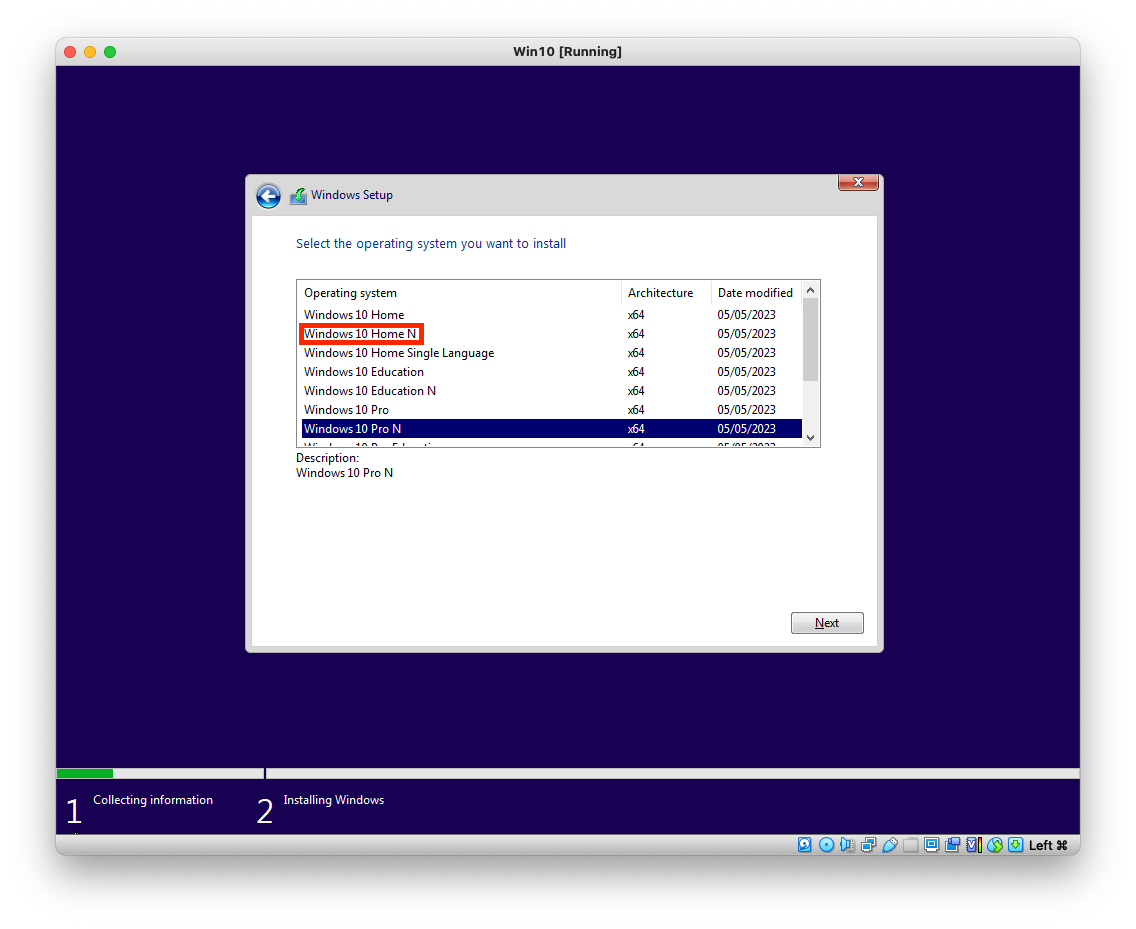Image resolution: width=1136 pixels, height=929 pixels.
Task: Click the x64 cell of Windows 10 Home
Action: tap(636, 314)
